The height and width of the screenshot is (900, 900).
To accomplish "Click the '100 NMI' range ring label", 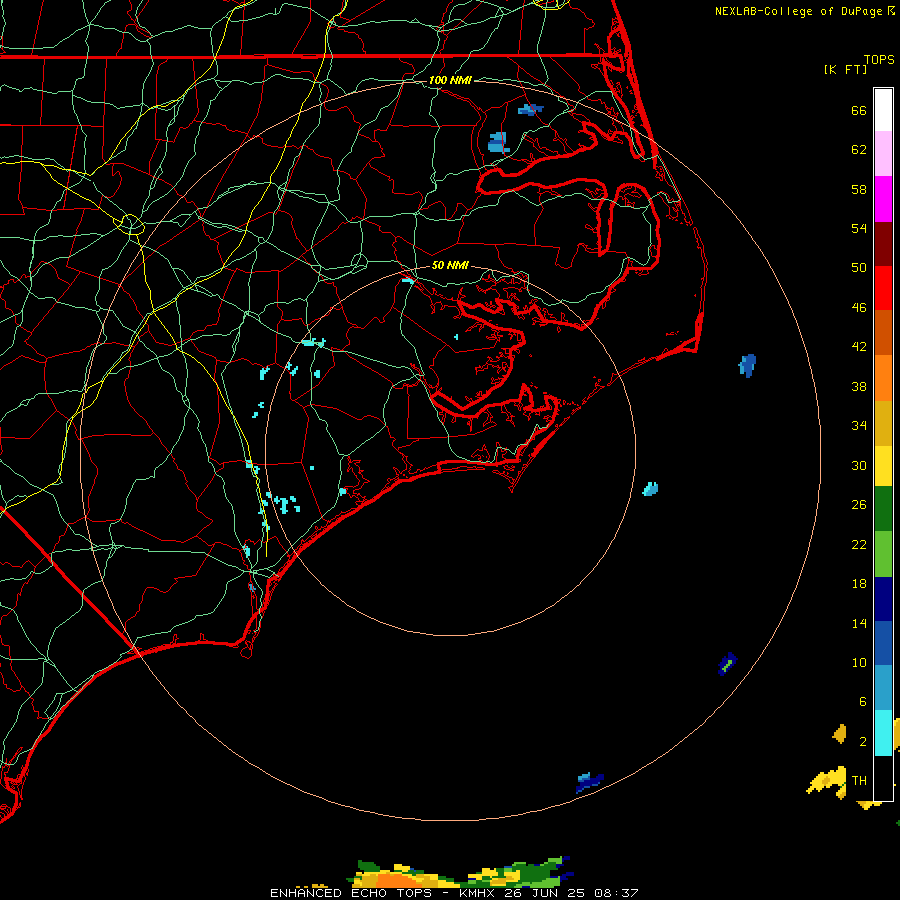I will click(450, 80).
